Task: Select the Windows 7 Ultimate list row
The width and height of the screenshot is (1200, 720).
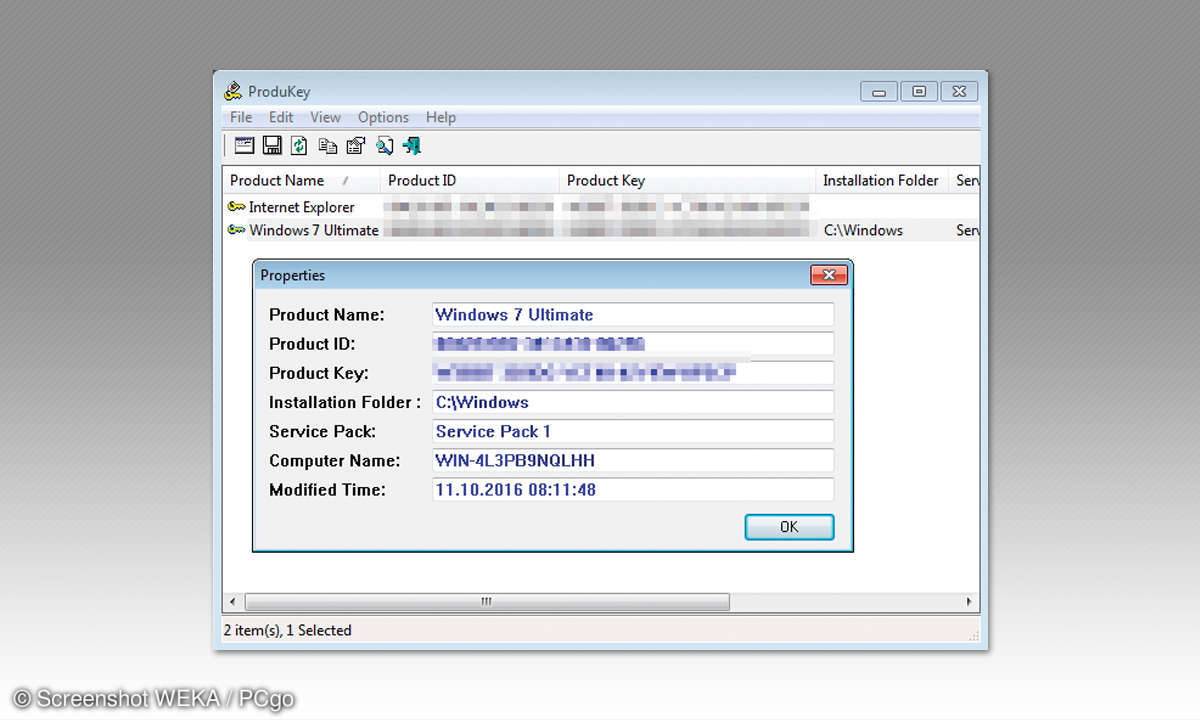Action: (x=600, y=230)
